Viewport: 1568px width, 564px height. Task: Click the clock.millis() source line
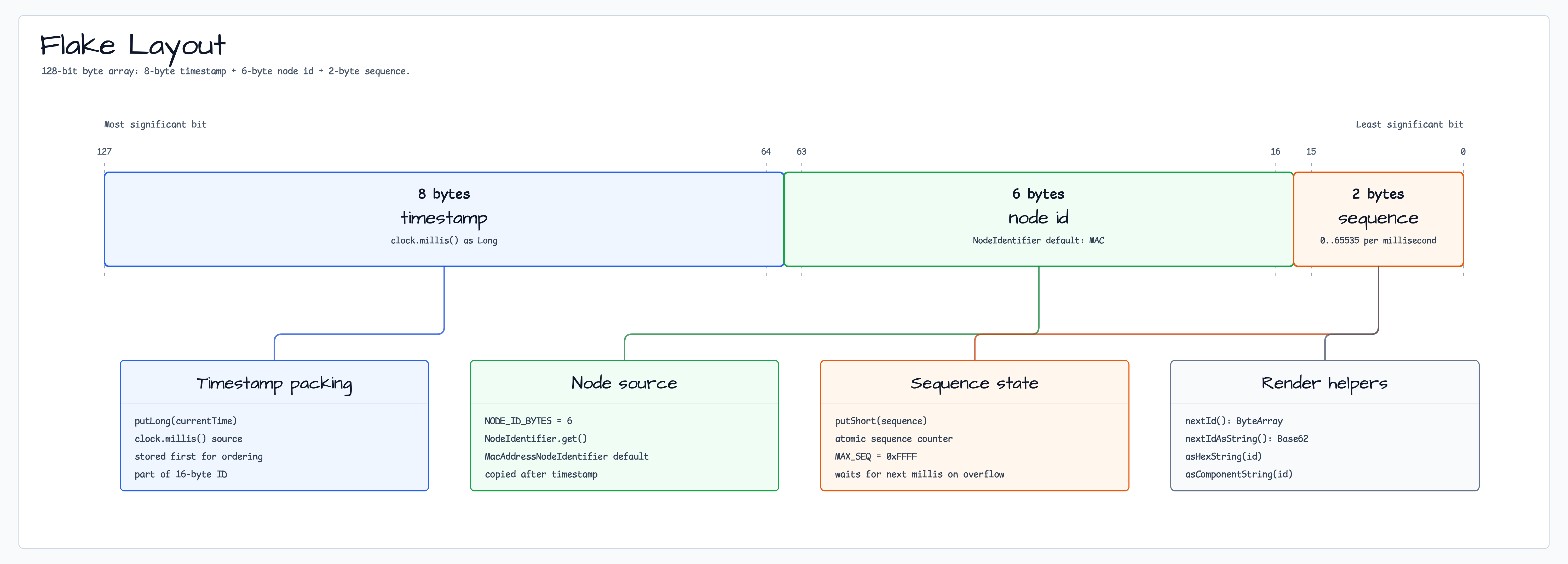[x=189, y=439]
